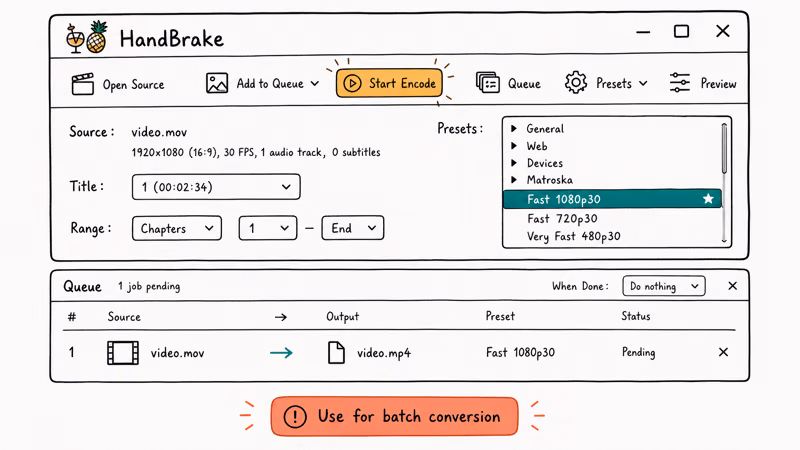Click the Presets gear icon

576,83
